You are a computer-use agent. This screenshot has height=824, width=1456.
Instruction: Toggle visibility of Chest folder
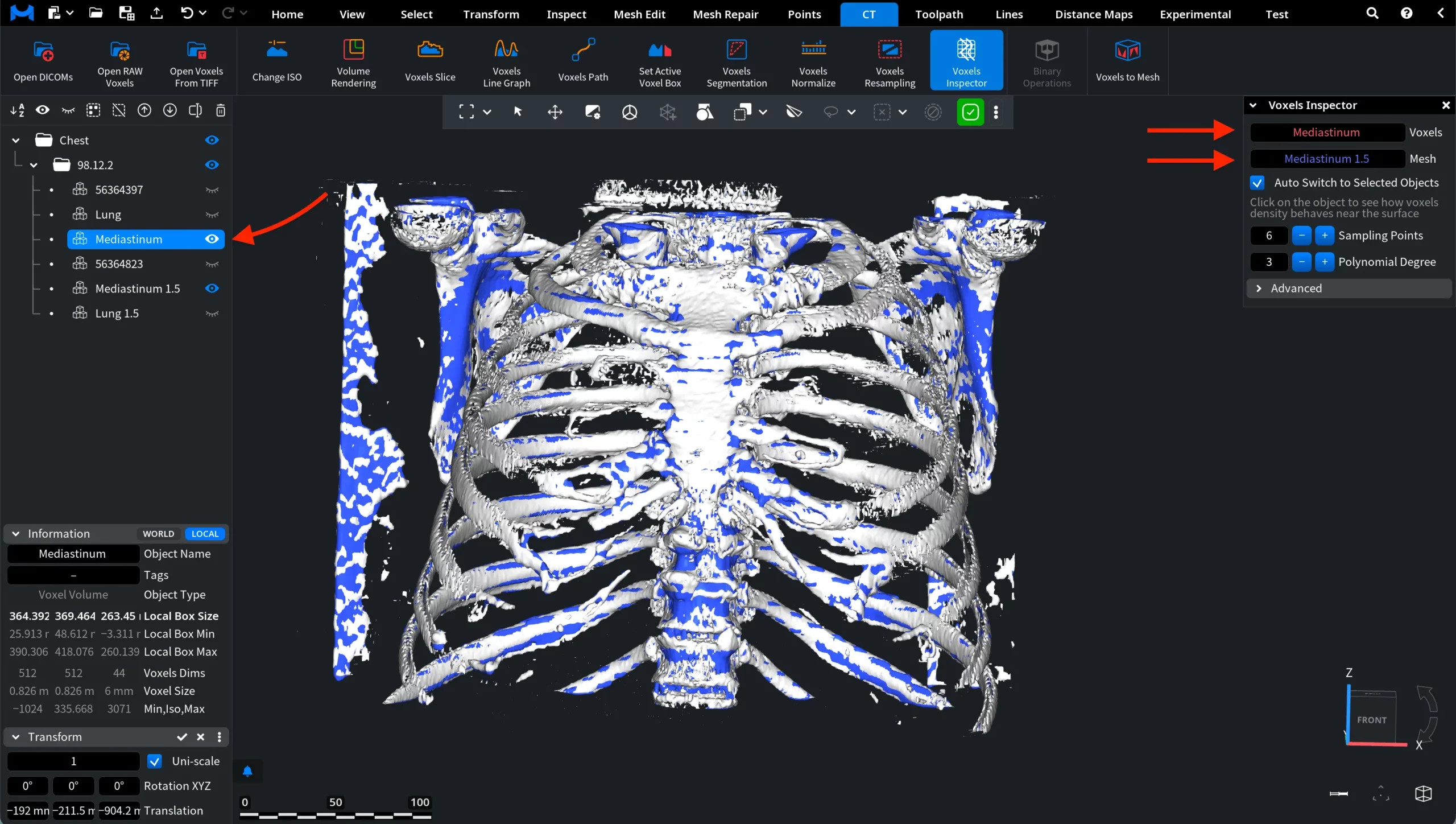212,140
